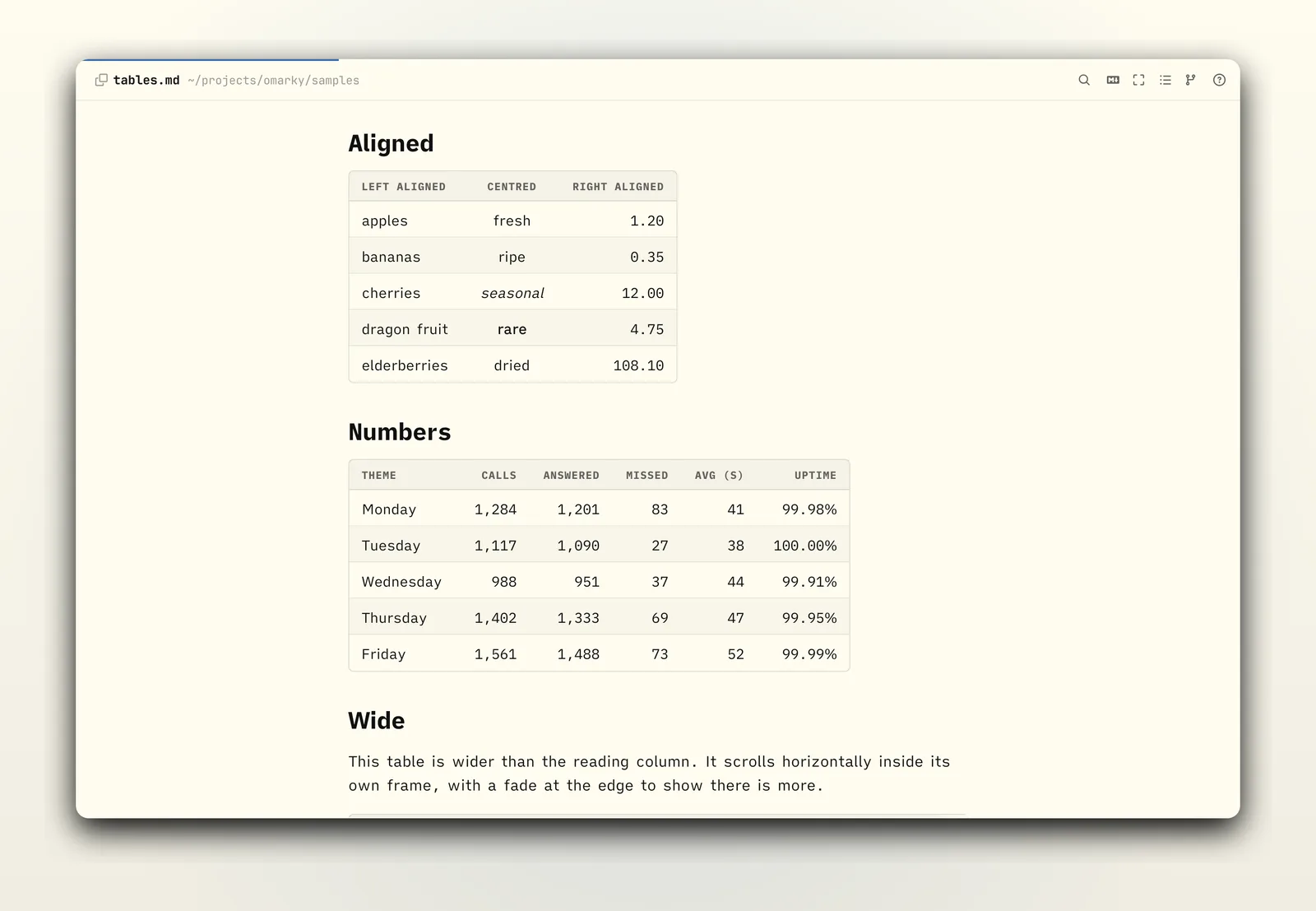Click the Aligned heading
Image resolution: width=1316 pixels, height=911 pixels.
coord(391,143)
